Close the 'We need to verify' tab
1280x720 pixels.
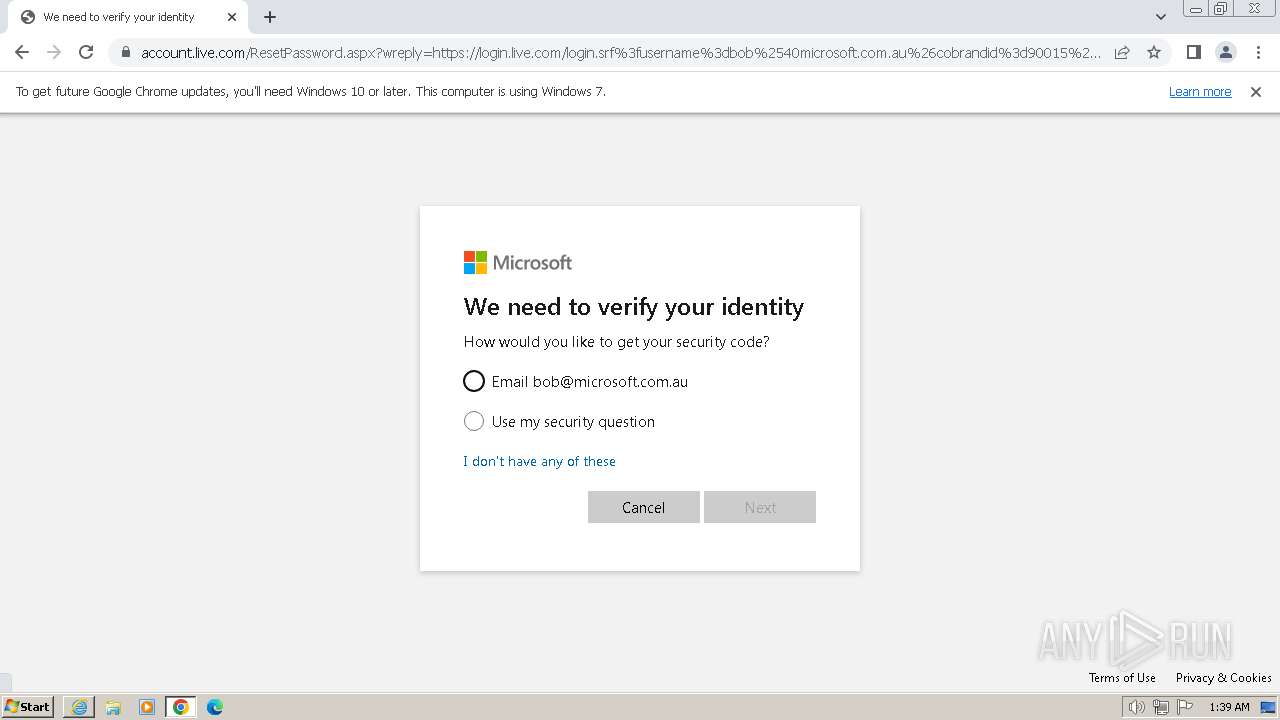(232, 17)
